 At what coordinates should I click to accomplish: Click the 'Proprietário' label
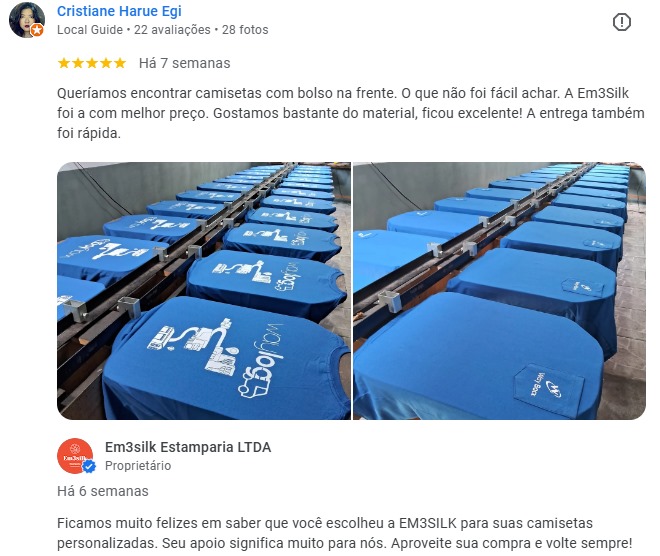pos(138,466)
